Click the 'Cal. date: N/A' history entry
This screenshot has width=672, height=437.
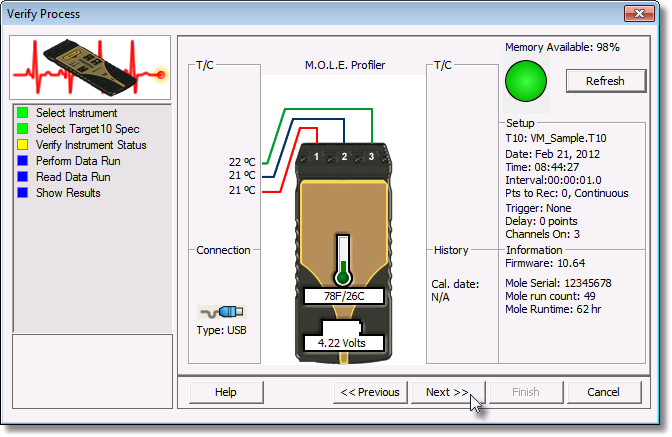click(x=455, y=290)
